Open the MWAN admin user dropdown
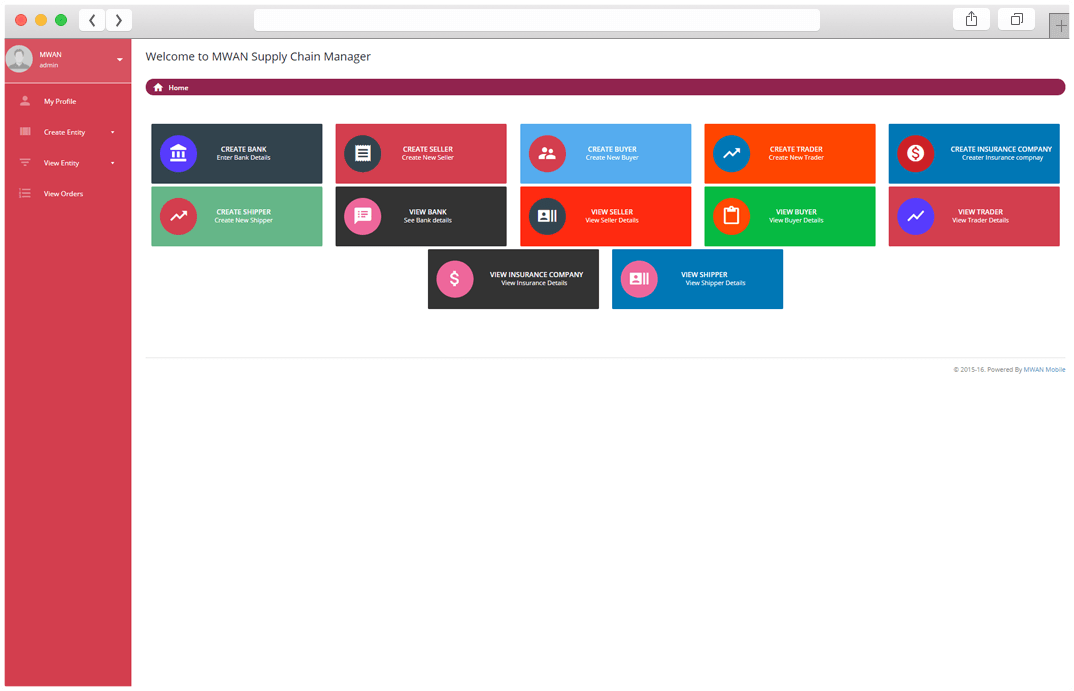 coord(119,60)
